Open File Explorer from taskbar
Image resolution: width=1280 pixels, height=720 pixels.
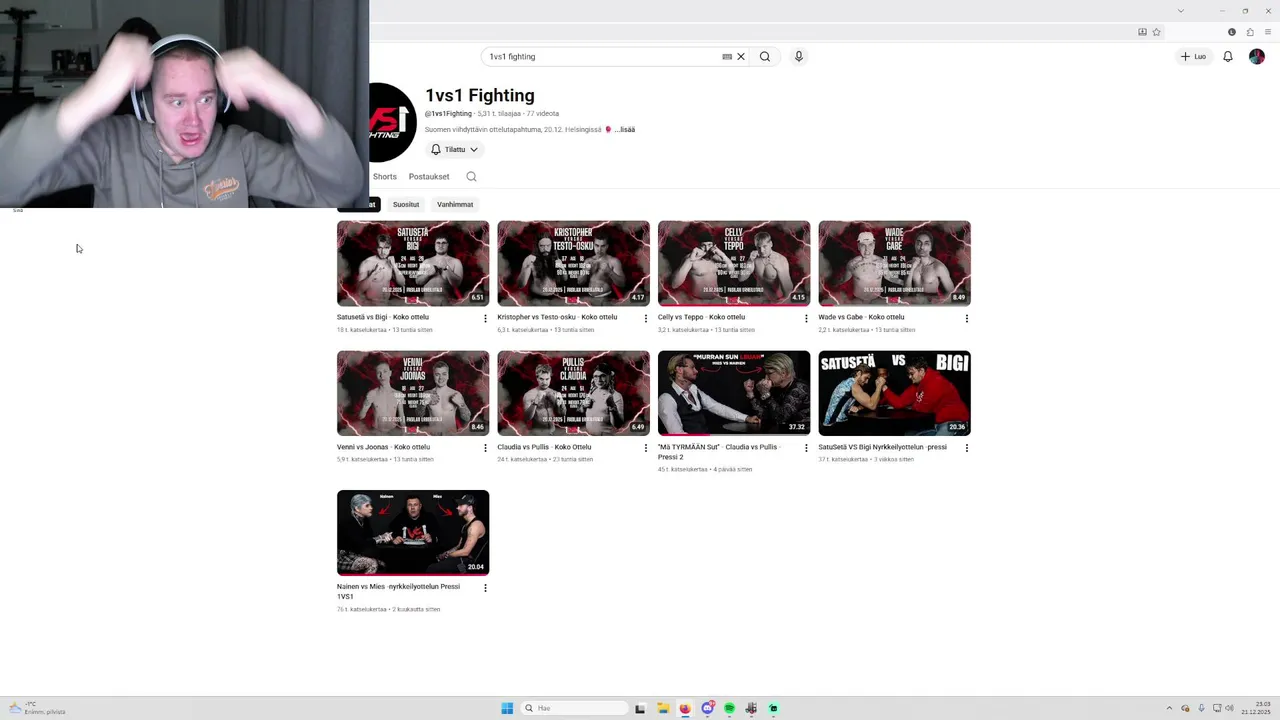pos(663,708)
